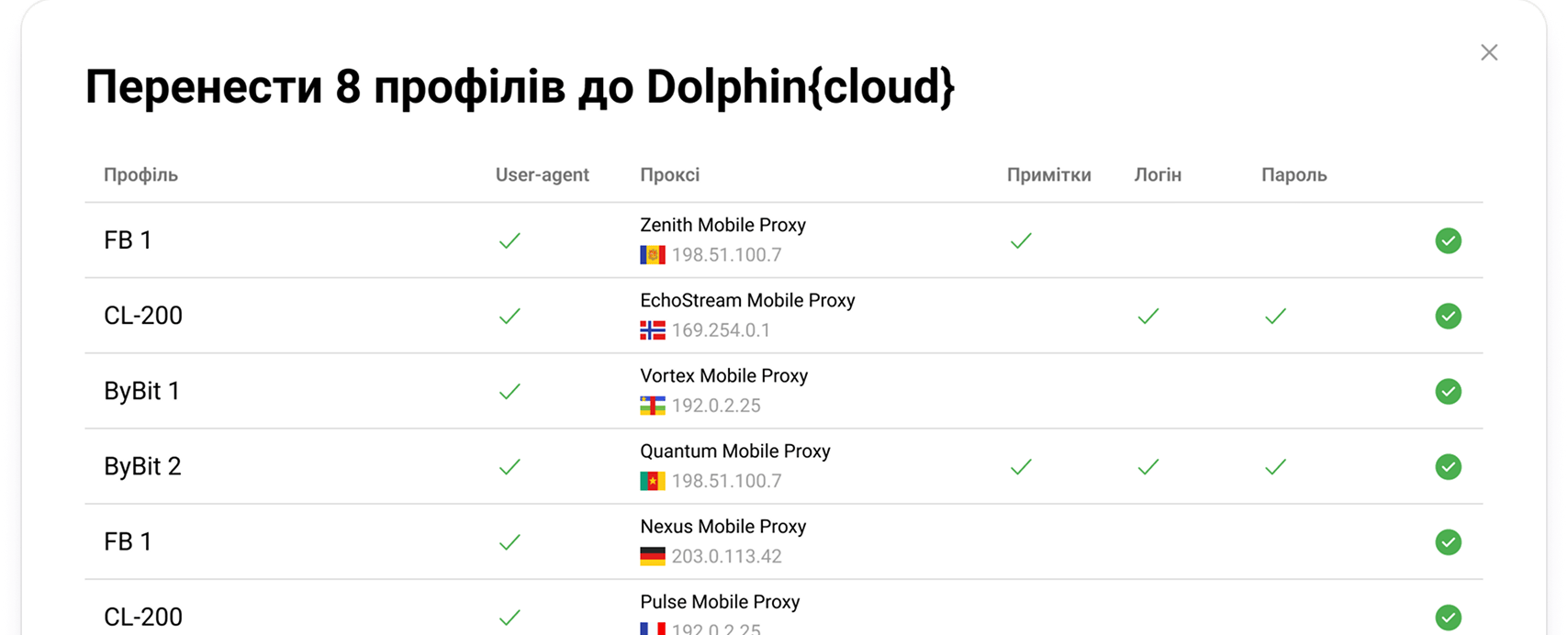This screenshot has width=1568, height=635.
Task: Click the User-agent column header
Action: pyautogui.click(x=542, y=175)
